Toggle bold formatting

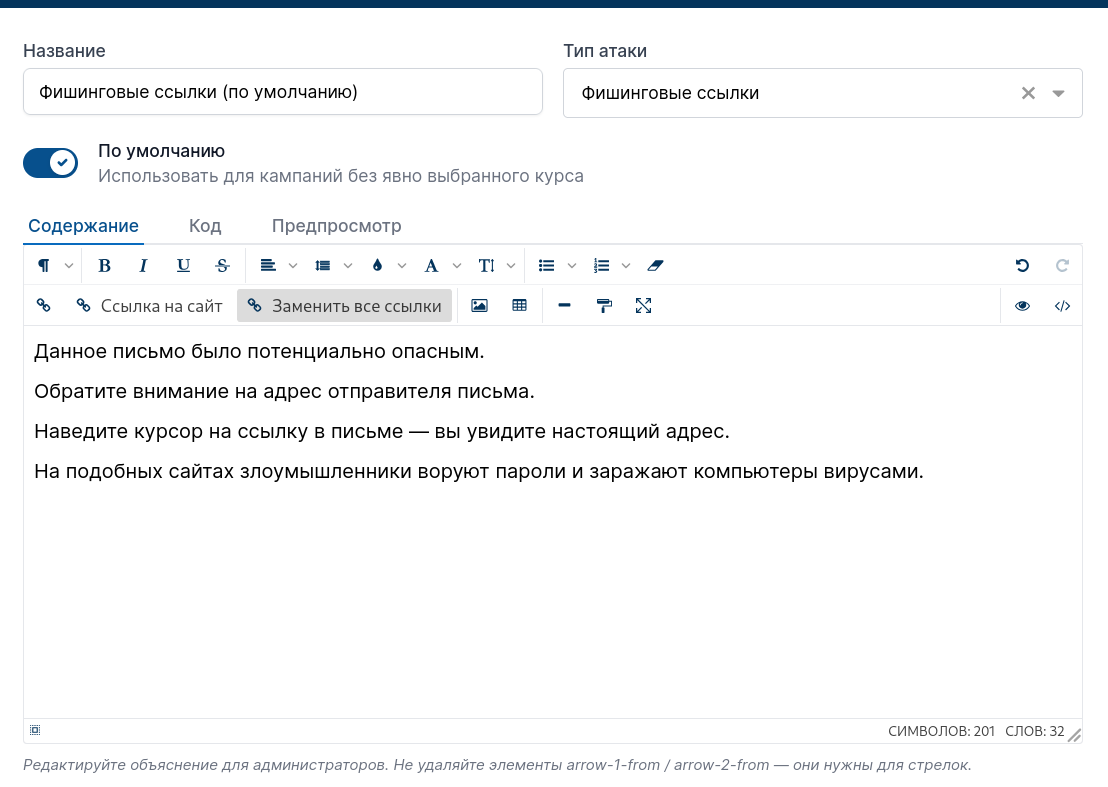click(x=105, y=266)
